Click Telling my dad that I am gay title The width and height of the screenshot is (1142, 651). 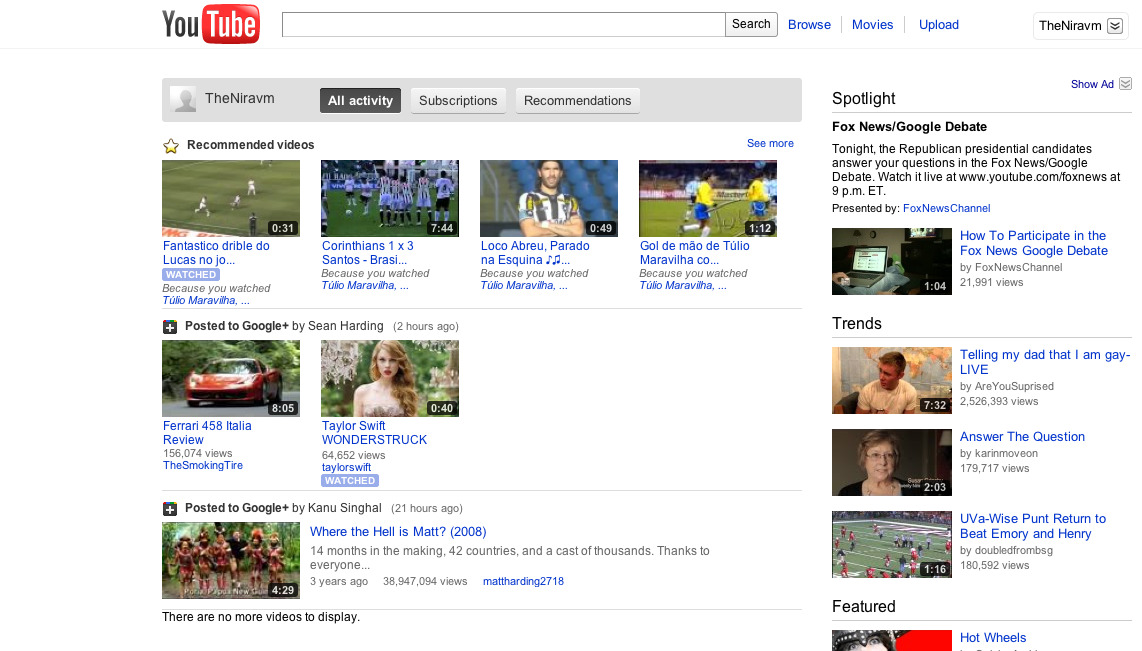tap(1044, 362)
